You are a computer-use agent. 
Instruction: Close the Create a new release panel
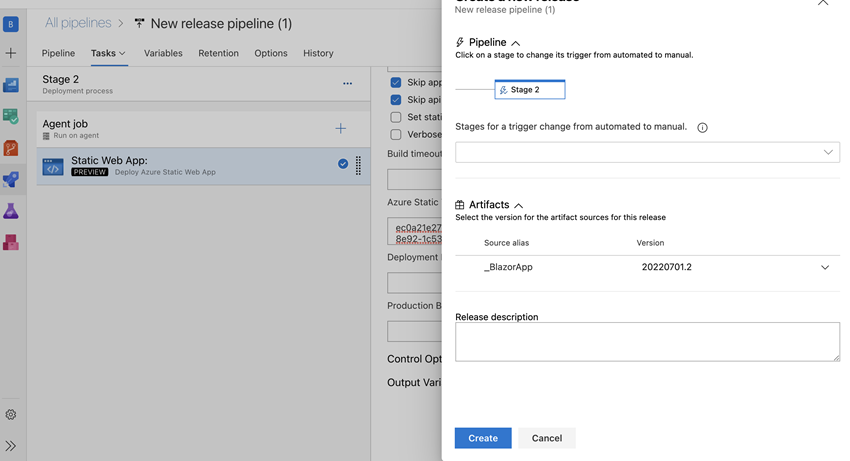(x=823, y=3)
